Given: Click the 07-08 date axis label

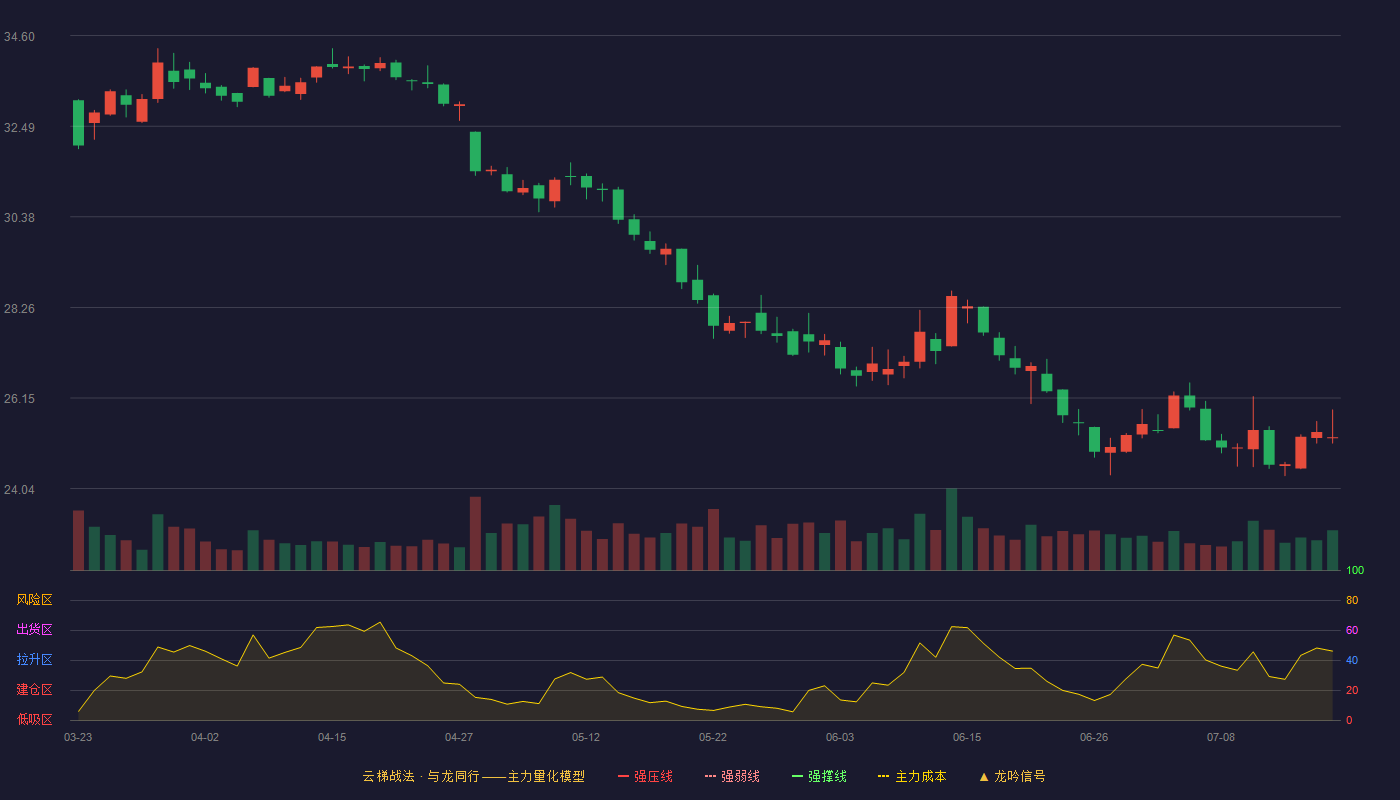Looking at the screenshot, I should (x=1221, y=737).
